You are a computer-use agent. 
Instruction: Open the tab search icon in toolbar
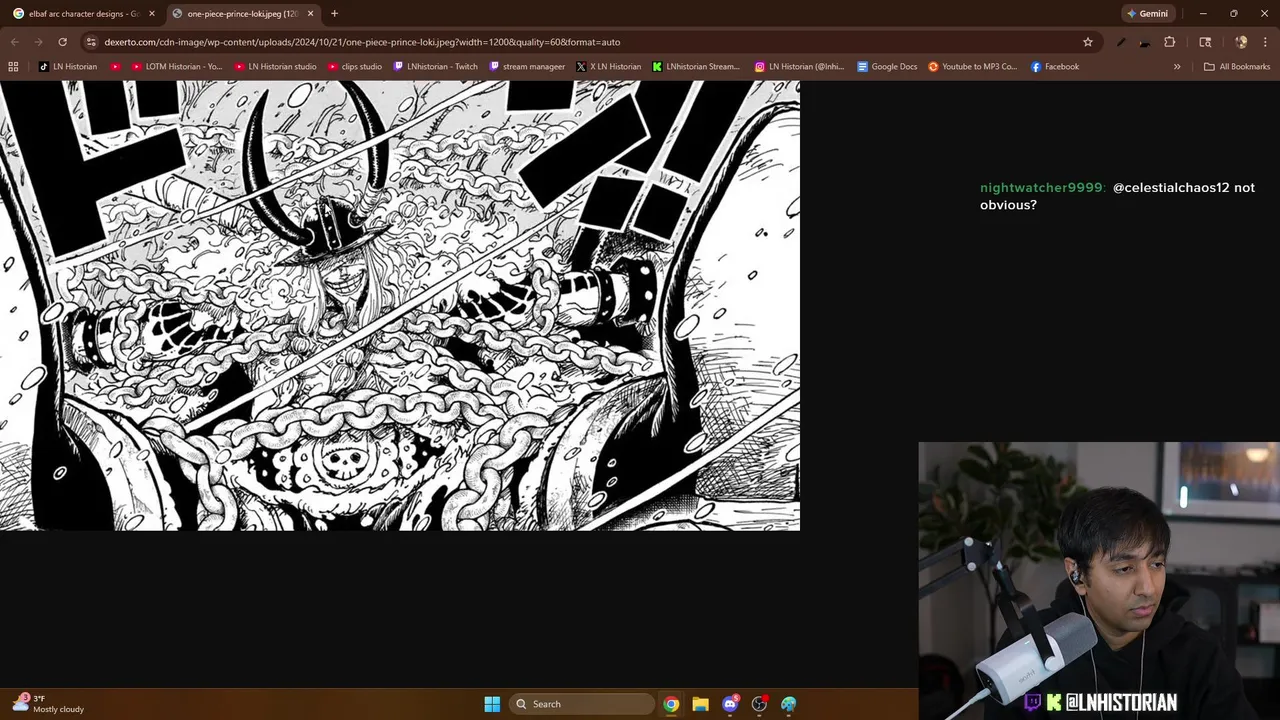click(1205, 42)
